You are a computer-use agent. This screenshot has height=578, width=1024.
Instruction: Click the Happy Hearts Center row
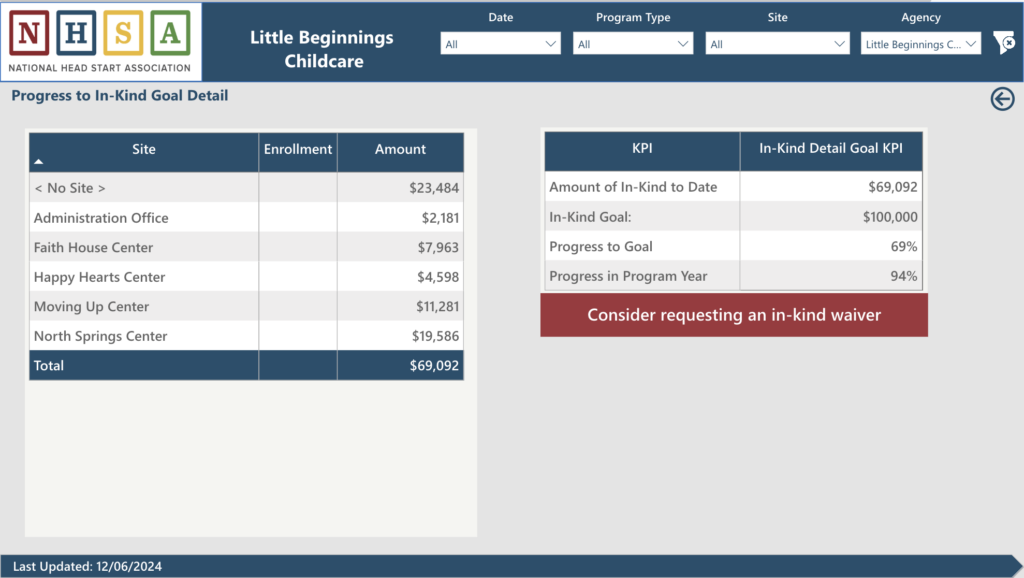99,277
